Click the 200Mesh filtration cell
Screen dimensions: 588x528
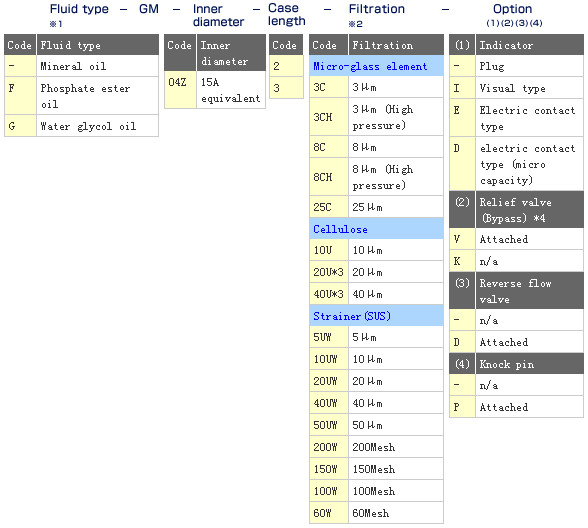tap(396, 447)
